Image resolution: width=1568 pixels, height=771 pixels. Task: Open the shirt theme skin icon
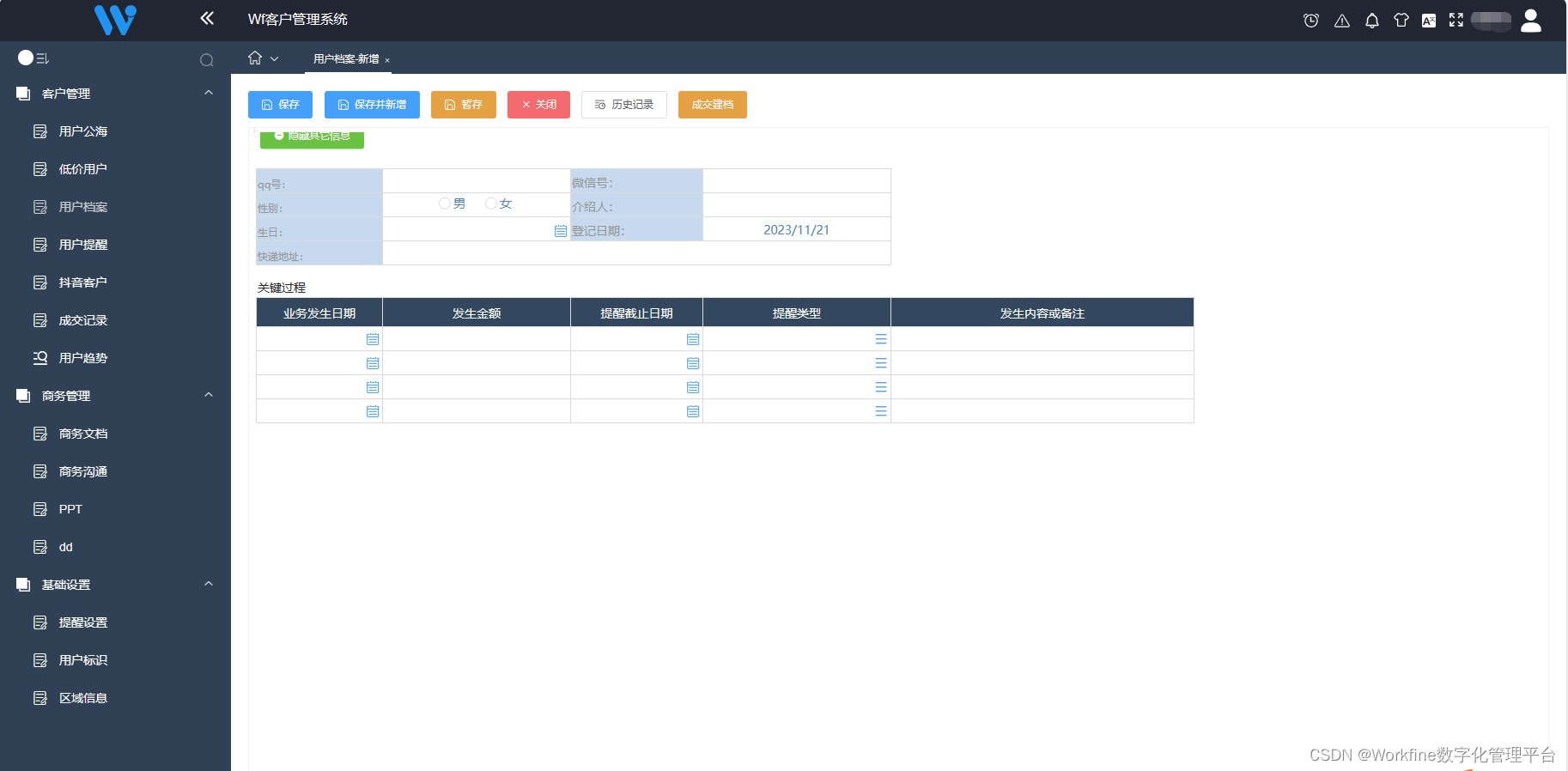(x=1401, y=20)
